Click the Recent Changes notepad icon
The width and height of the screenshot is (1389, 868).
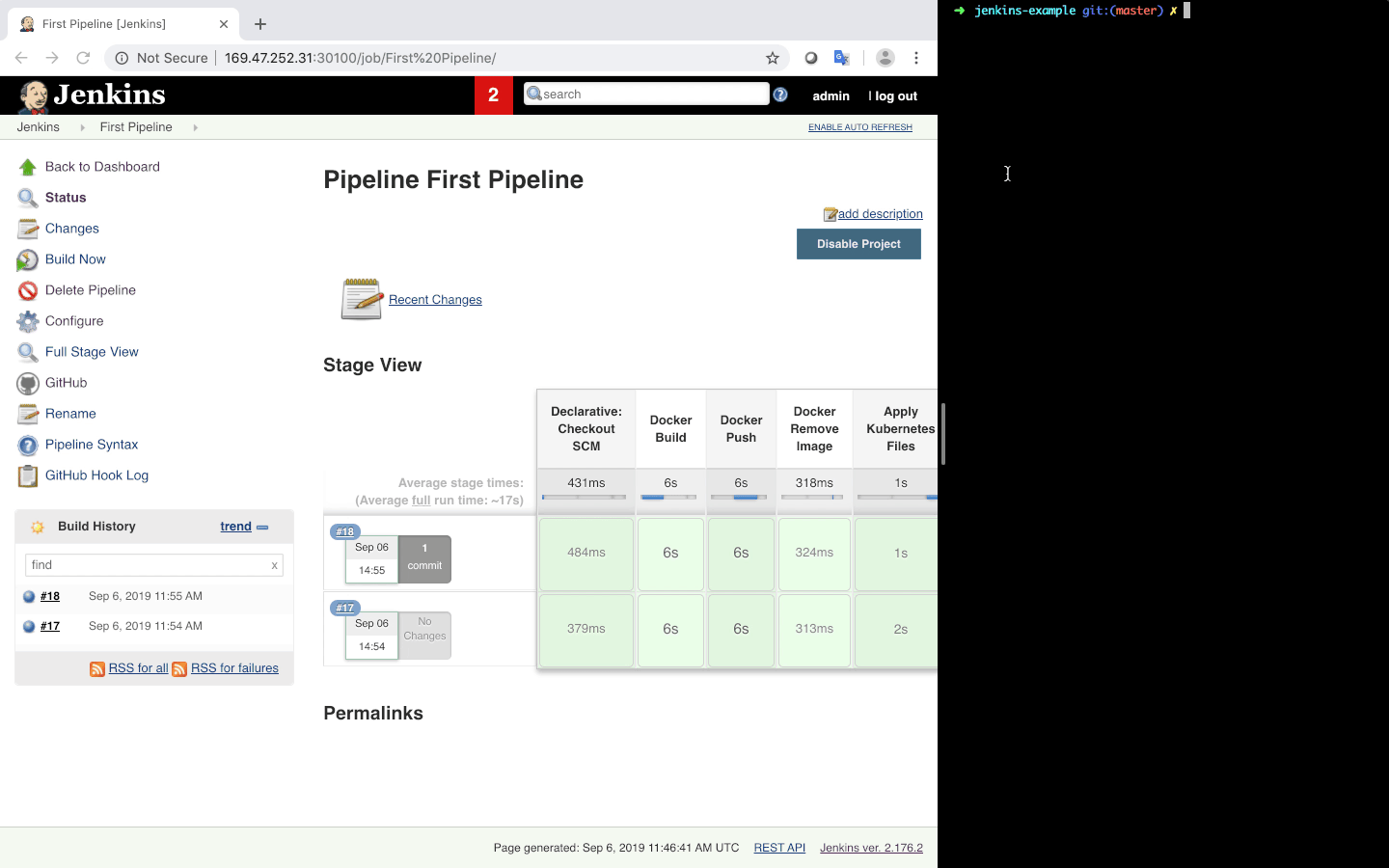click(362, 299)
